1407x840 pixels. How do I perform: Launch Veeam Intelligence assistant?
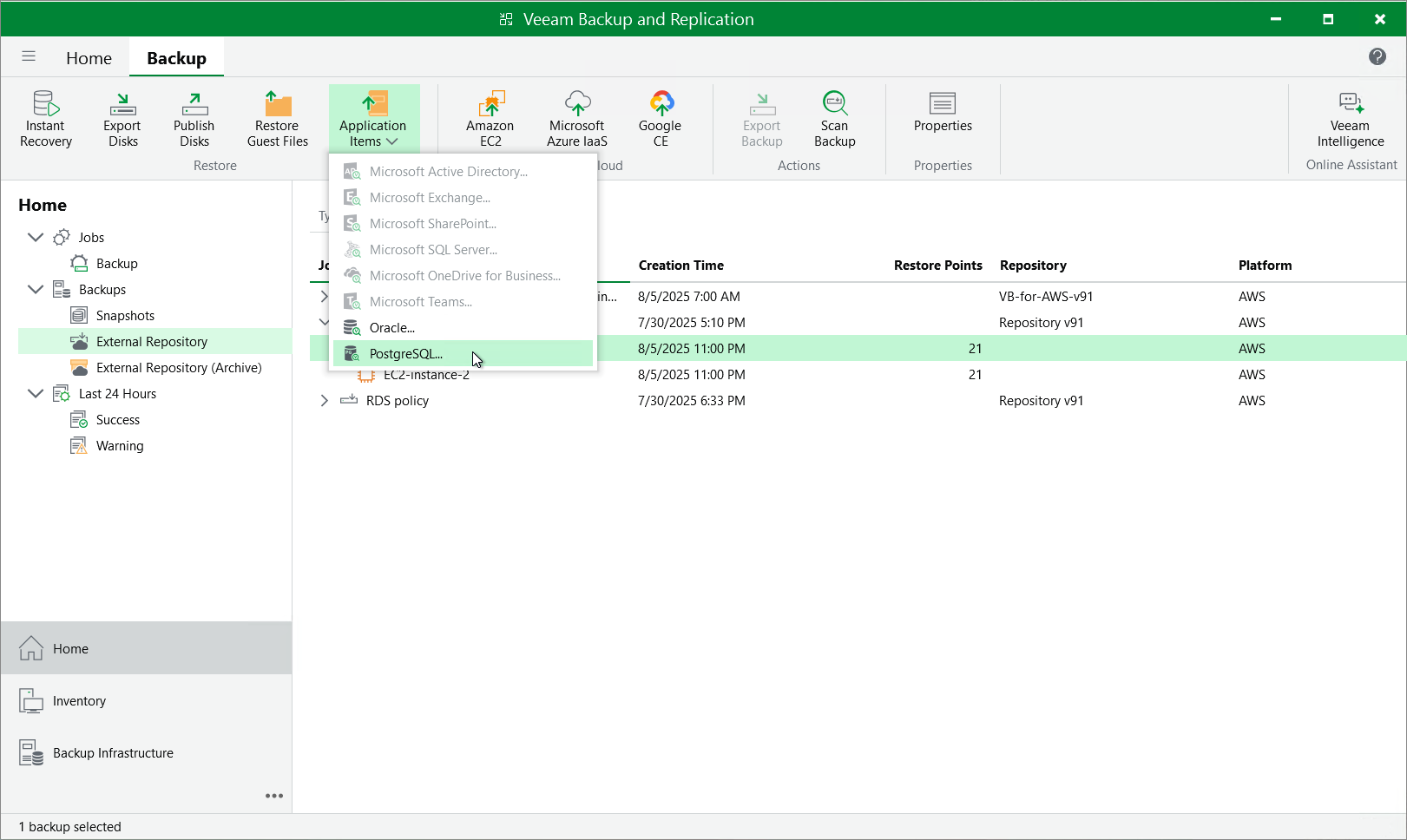1351,119
